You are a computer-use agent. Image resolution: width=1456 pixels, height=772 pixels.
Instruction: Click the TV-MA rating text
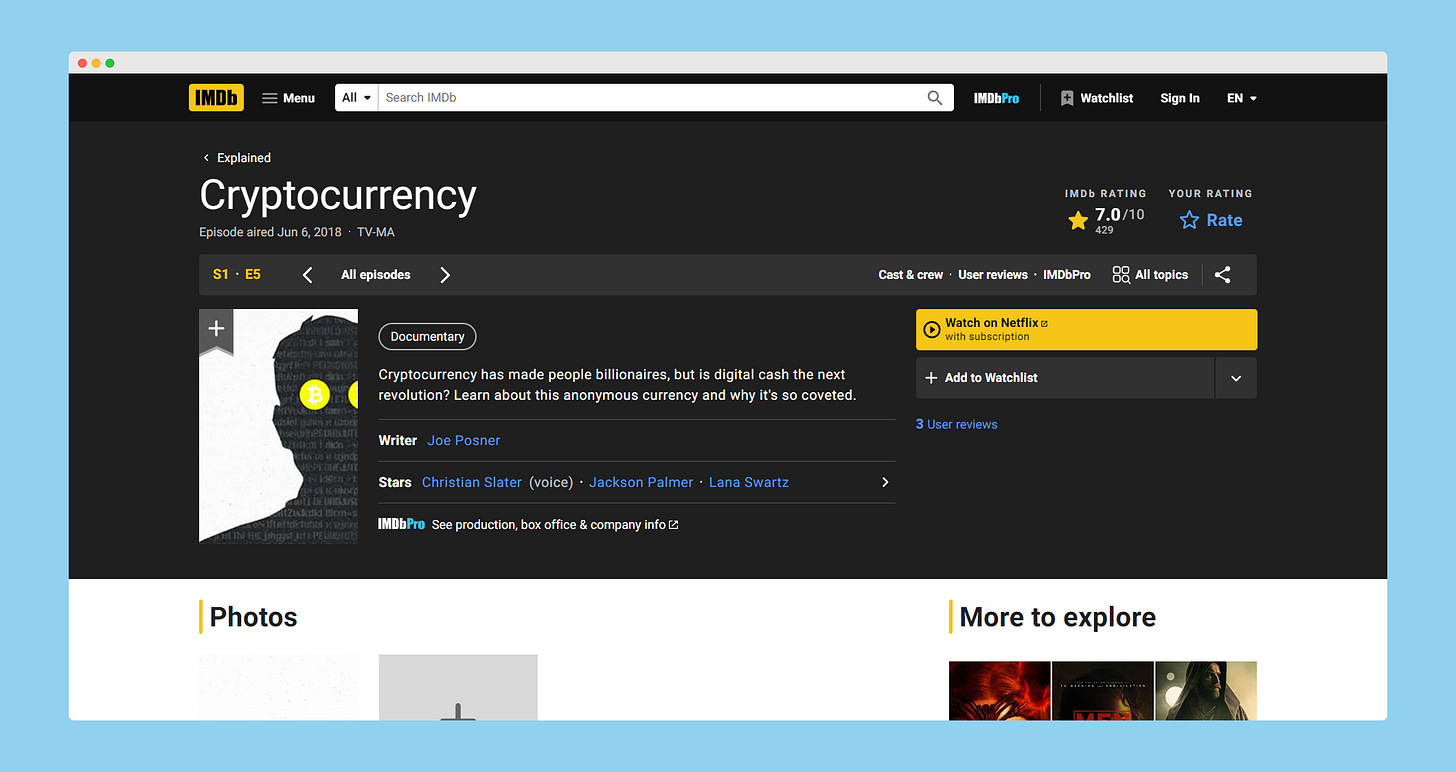point(376,232)
